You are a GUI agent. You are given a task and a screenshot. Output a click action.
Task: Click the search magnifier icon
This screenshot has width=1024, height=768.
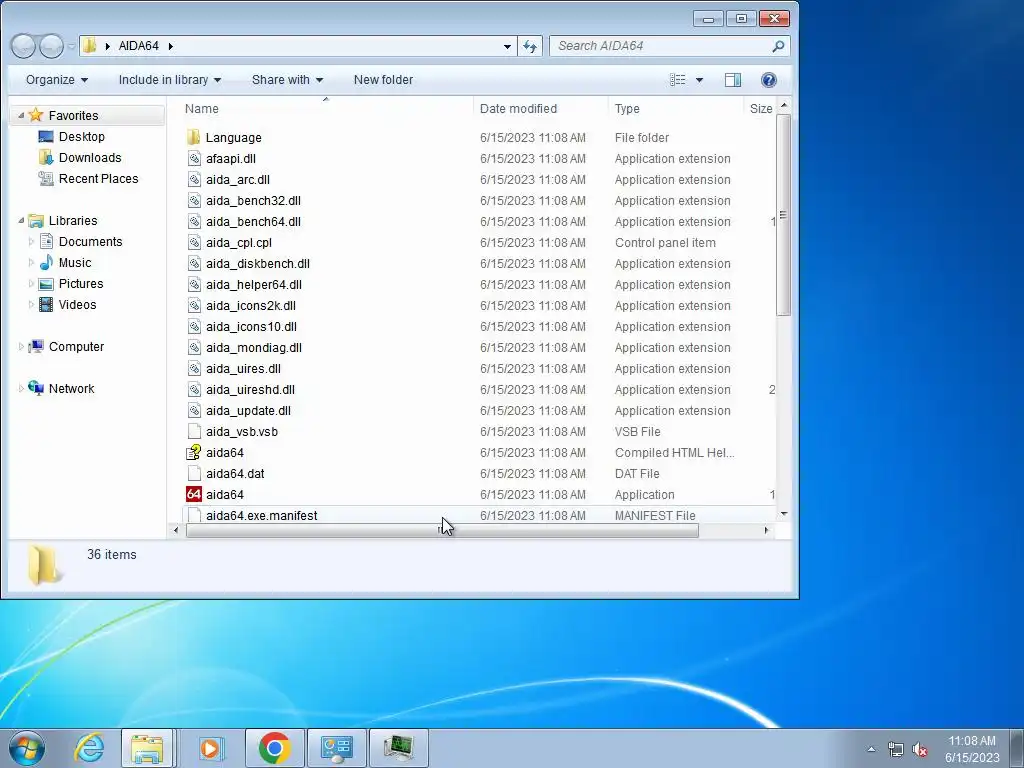(778, 46)
